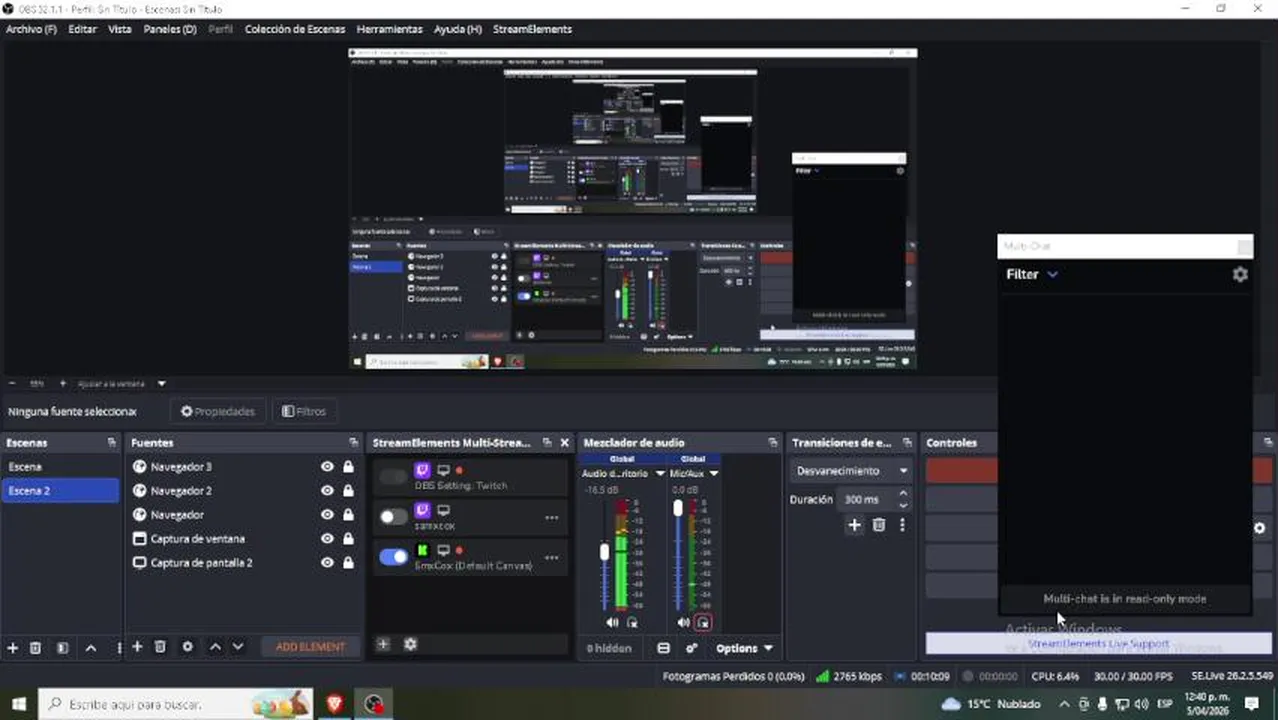
Task: Mute the Mic/Aux speaker icon
Action: 683,622
